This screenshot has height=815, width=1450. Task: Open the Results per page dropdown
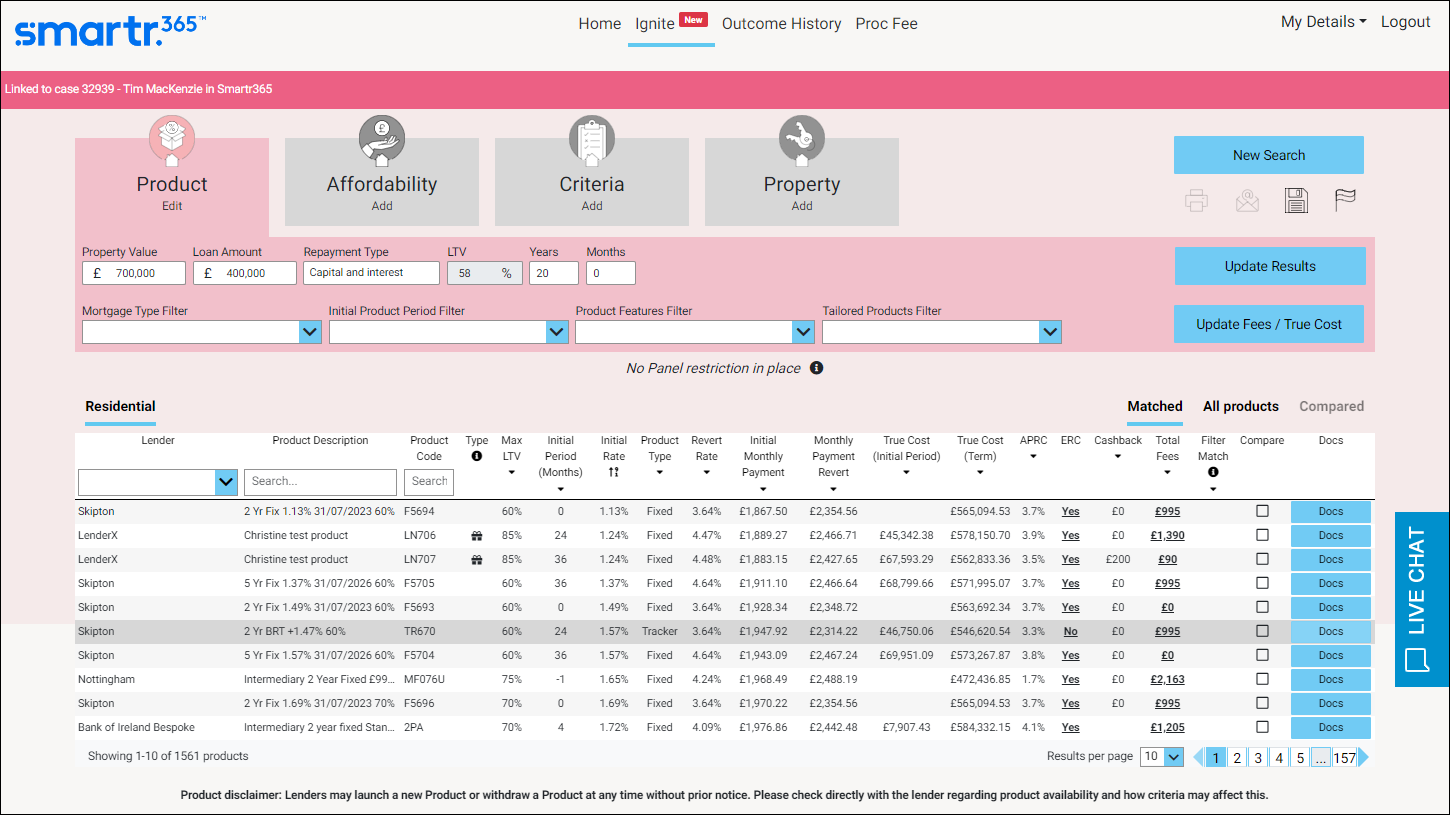[1162, 757]
